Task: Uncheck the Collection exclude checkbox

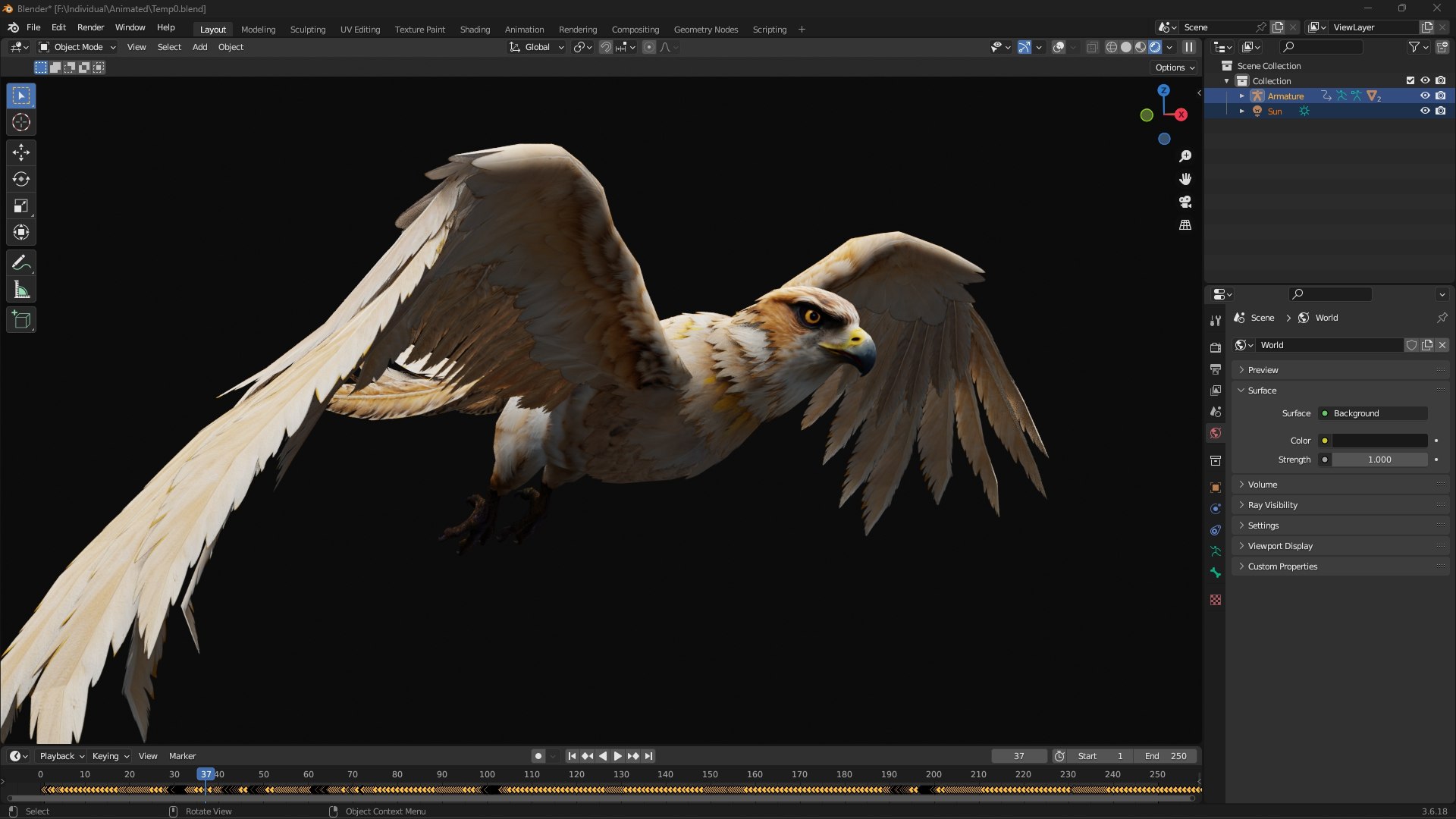Action: (1410, 80)
